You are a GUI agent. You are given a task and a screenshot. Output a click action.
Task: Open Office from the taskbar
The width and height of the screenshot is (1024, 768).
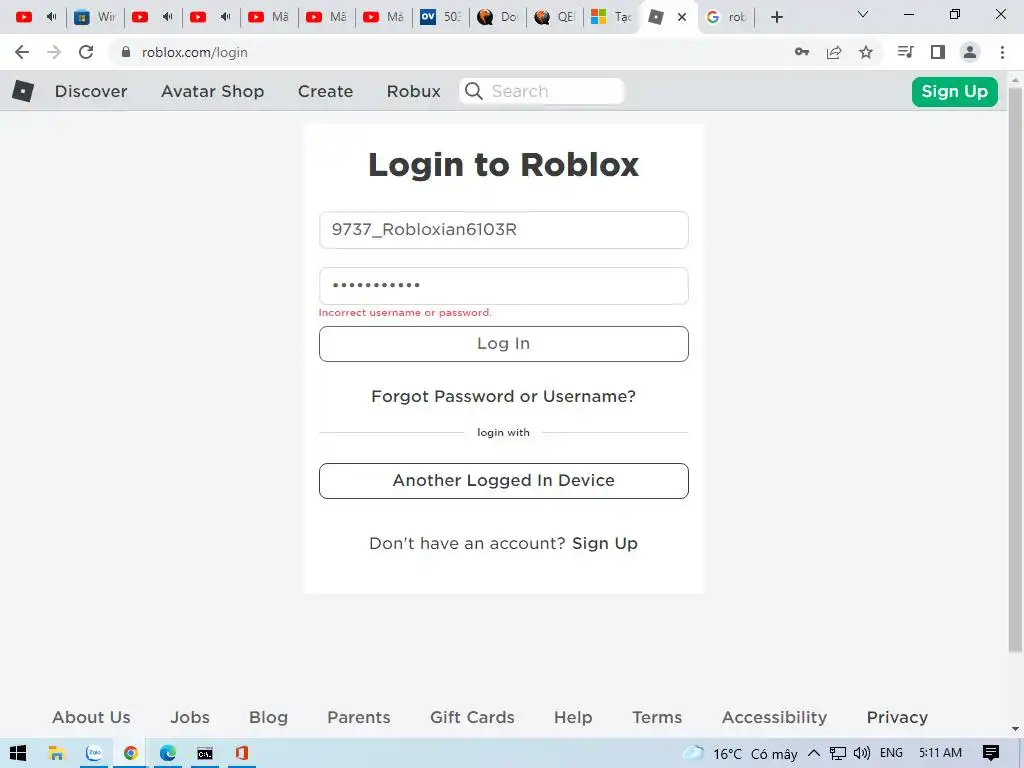(x=242, y=753)
